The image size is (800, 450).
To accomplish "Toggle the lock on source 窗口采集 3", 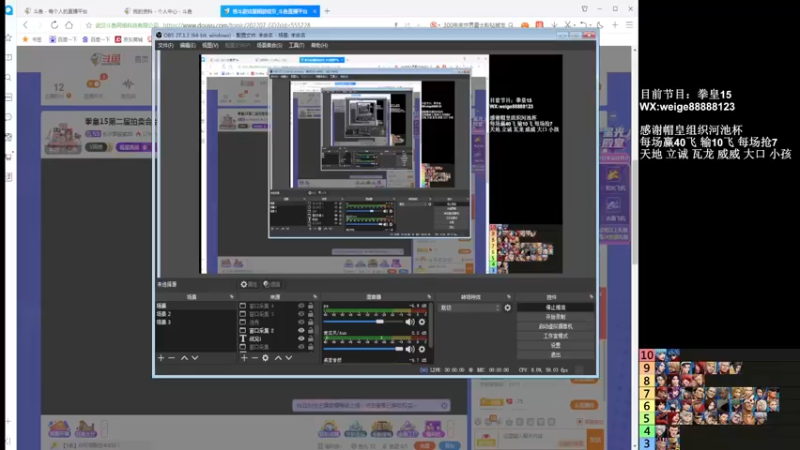I will tap(310, 314).
